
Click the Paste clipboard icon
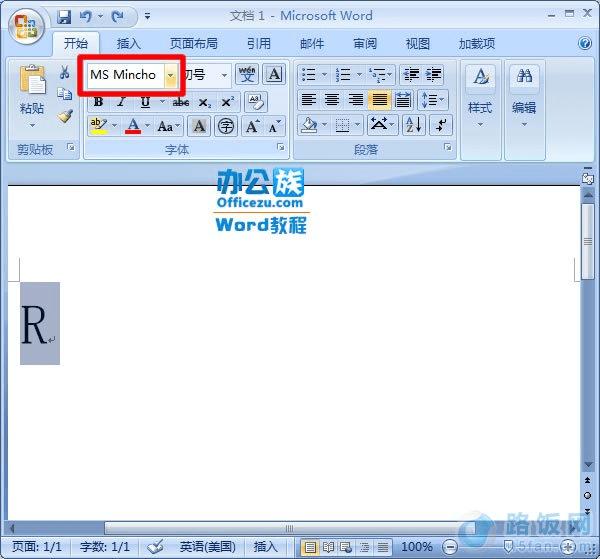[x=32, y=80]
